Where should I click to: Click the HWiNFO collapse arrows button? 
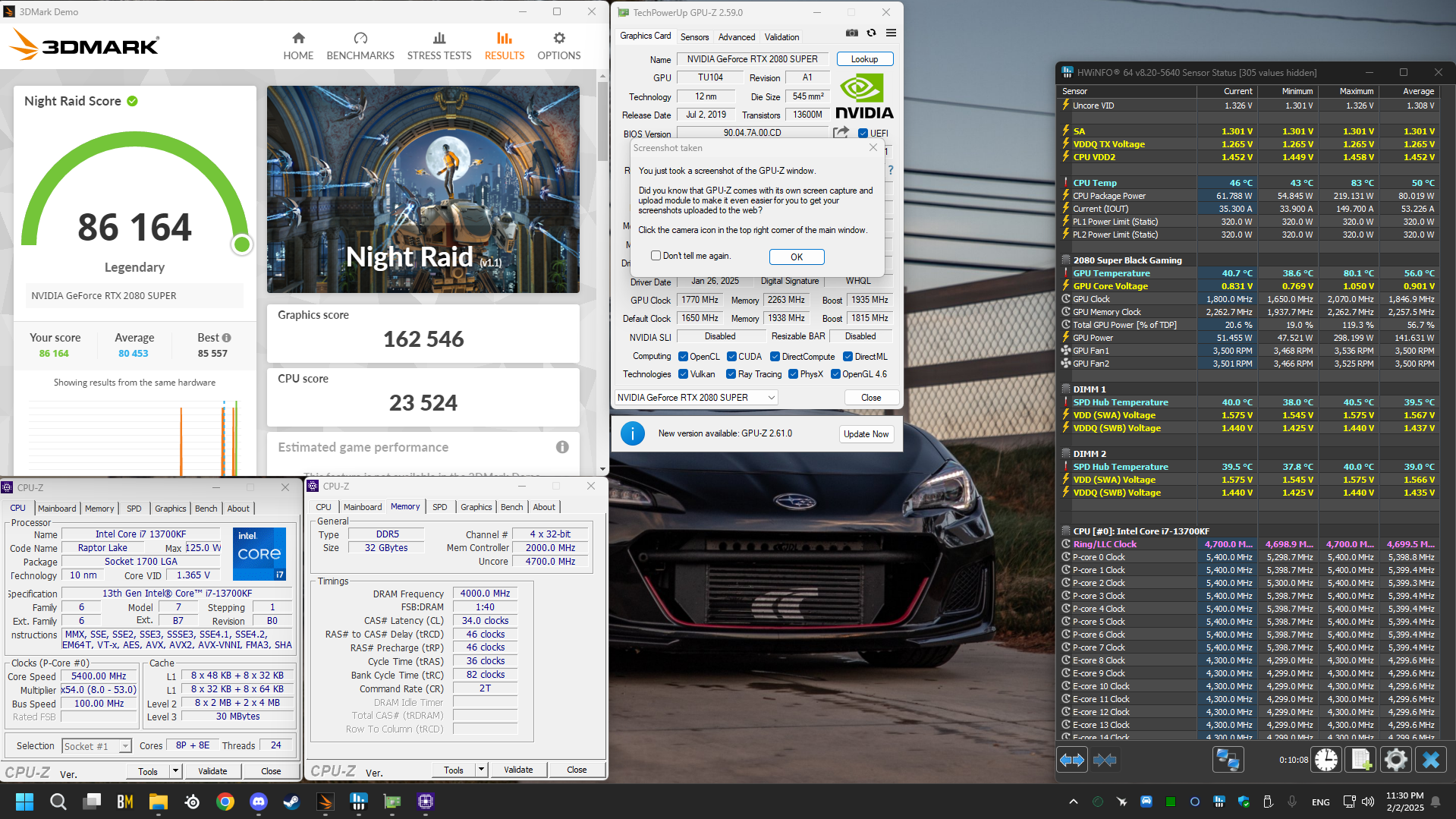tap(1105, 760)
